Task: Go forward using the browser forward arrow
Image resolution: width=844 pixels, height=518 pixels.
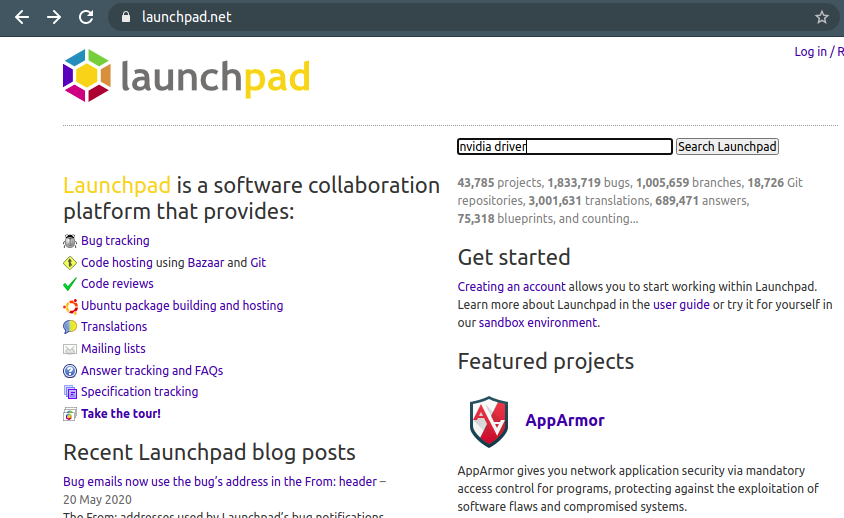Action: 54,17
